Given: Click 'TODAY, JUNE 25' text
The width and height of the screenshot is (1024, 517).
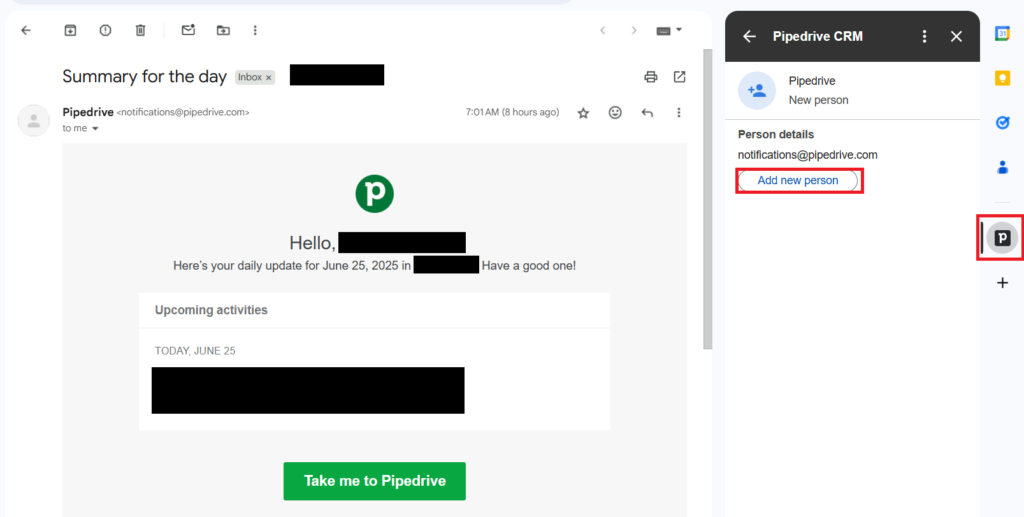Looking at the screenshot, I should tap(195, 351).
